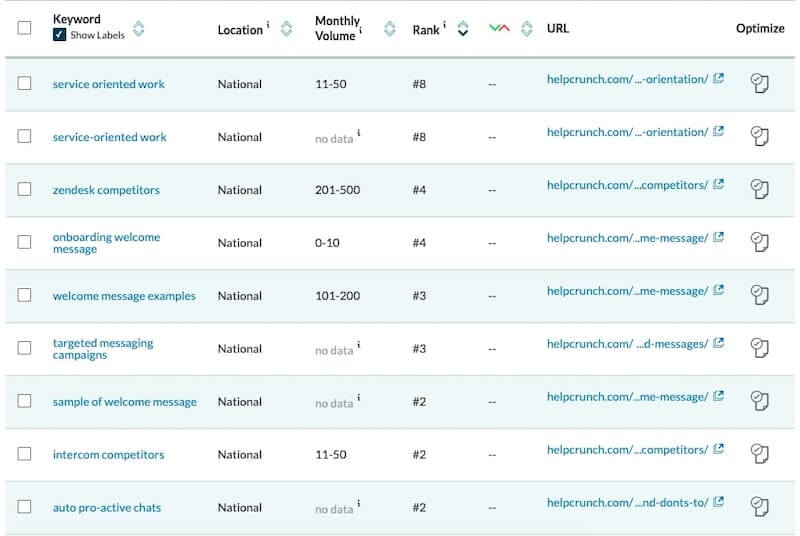This screenshot has width=800, height=536.
Task: Select the targeted messaging campaigns row checkbox
Action: click(24, 348)
